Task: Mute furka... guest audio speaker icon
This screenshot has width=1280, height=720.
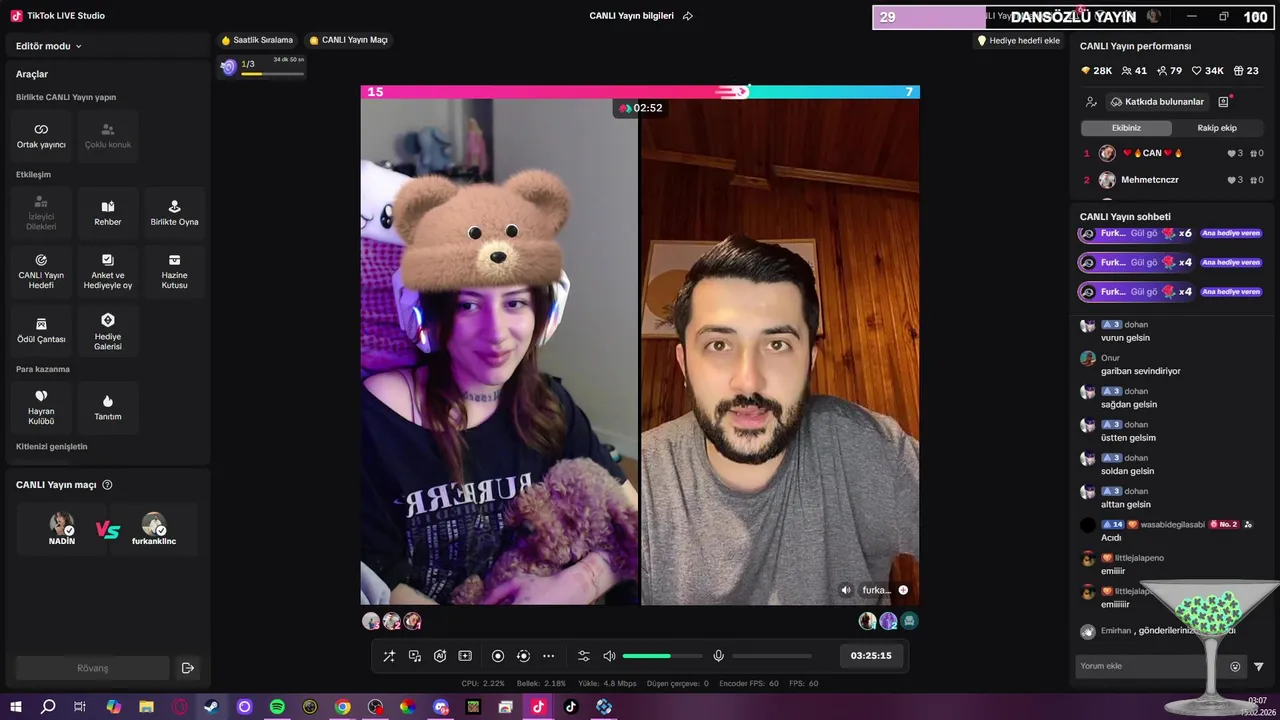Action: 846,590
